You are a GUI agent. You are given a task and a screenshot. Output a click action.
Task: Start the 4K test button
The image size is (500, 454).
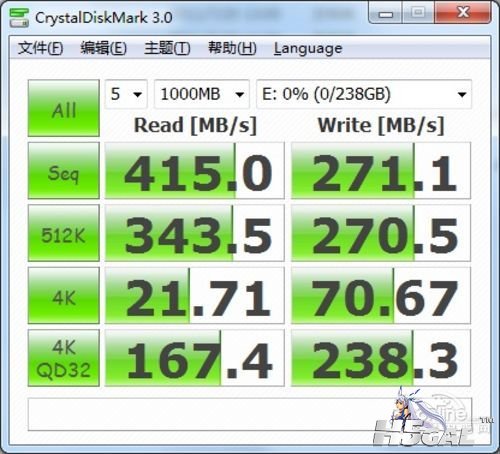tap(64, 295)
